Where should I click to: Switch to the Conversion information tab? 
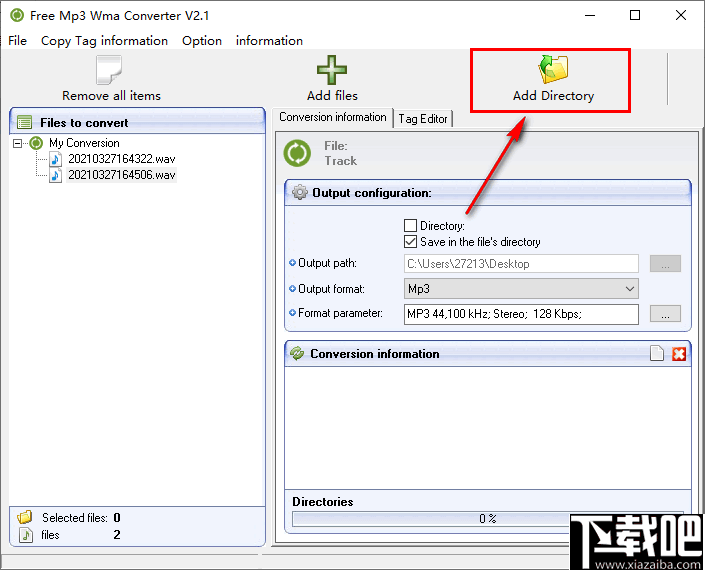tap(333, 117)
